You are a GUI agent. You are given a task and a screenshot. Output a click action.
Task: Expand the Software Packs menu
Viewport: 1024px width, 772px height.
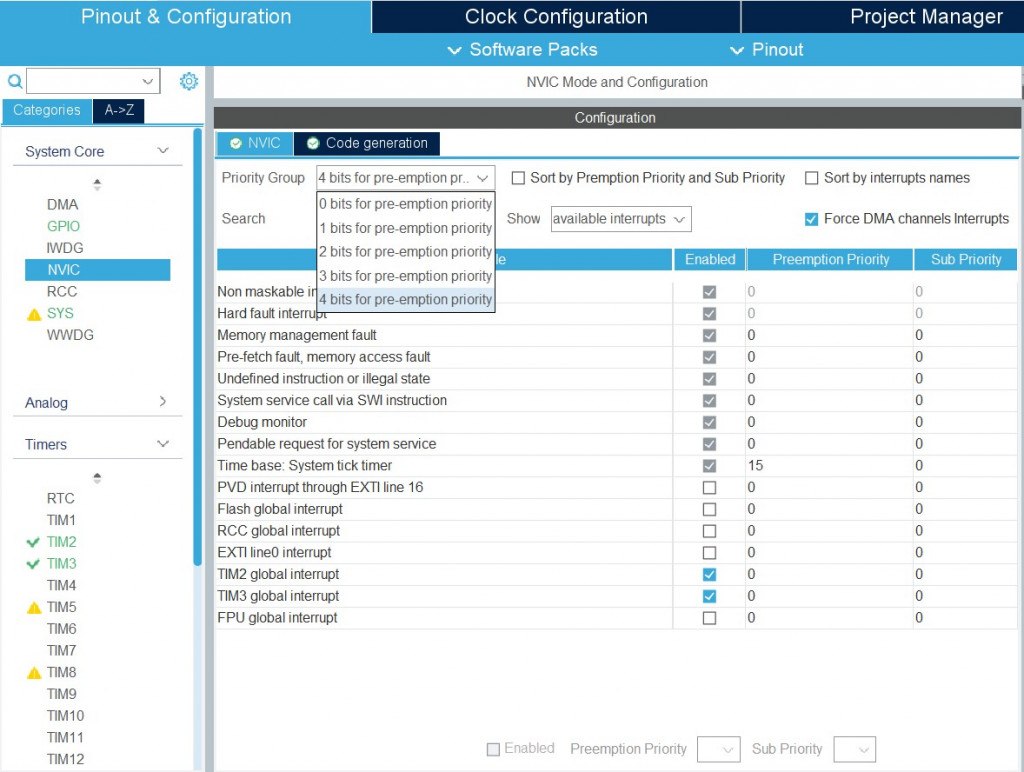coord(522,50)
